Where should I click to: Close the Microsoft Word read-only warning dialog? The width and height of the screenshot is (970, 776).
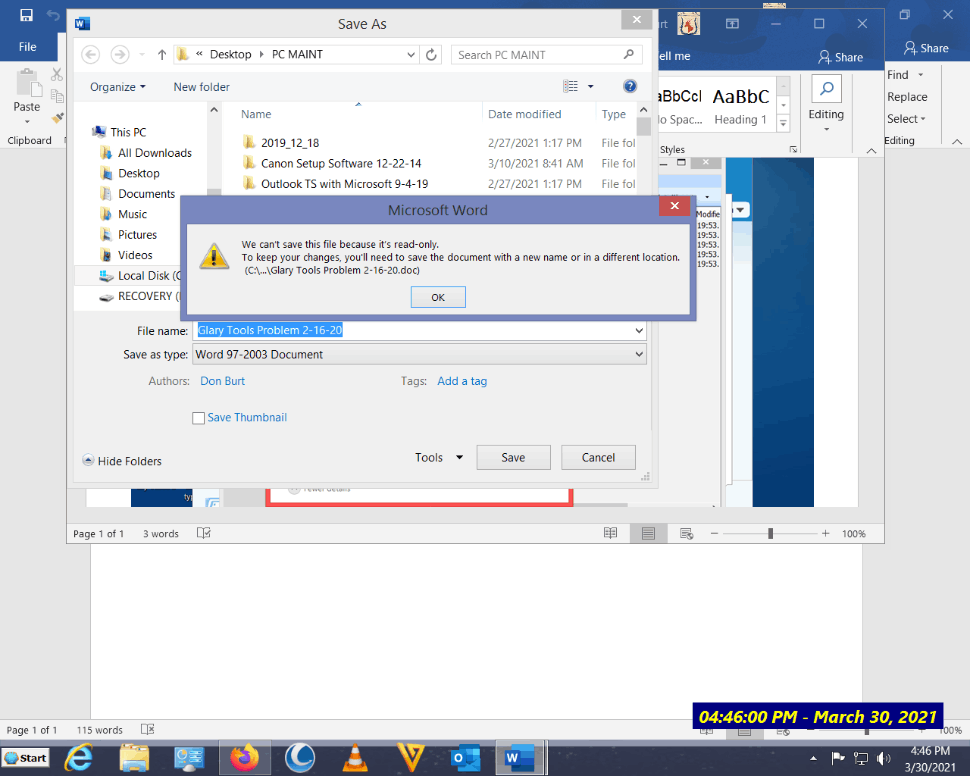(674, 205)
